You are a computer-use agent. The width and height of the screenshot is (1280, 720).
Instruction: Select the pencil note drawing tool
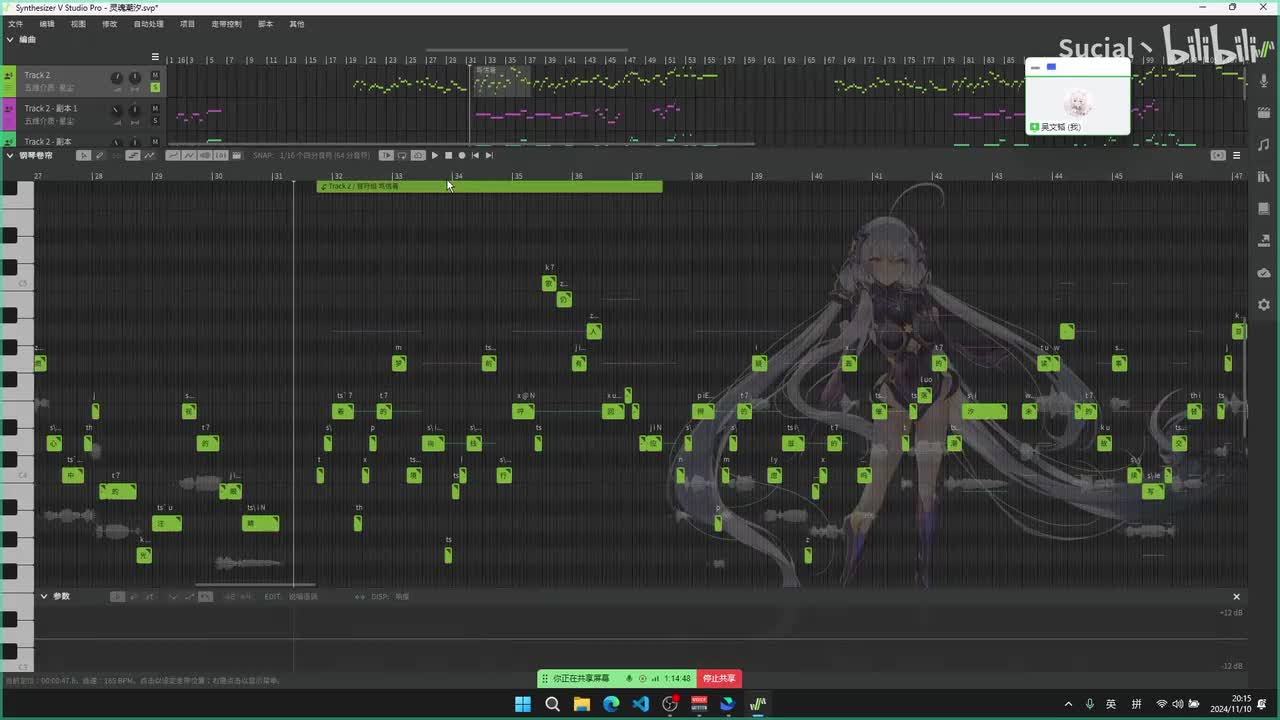tap(100, 155)
